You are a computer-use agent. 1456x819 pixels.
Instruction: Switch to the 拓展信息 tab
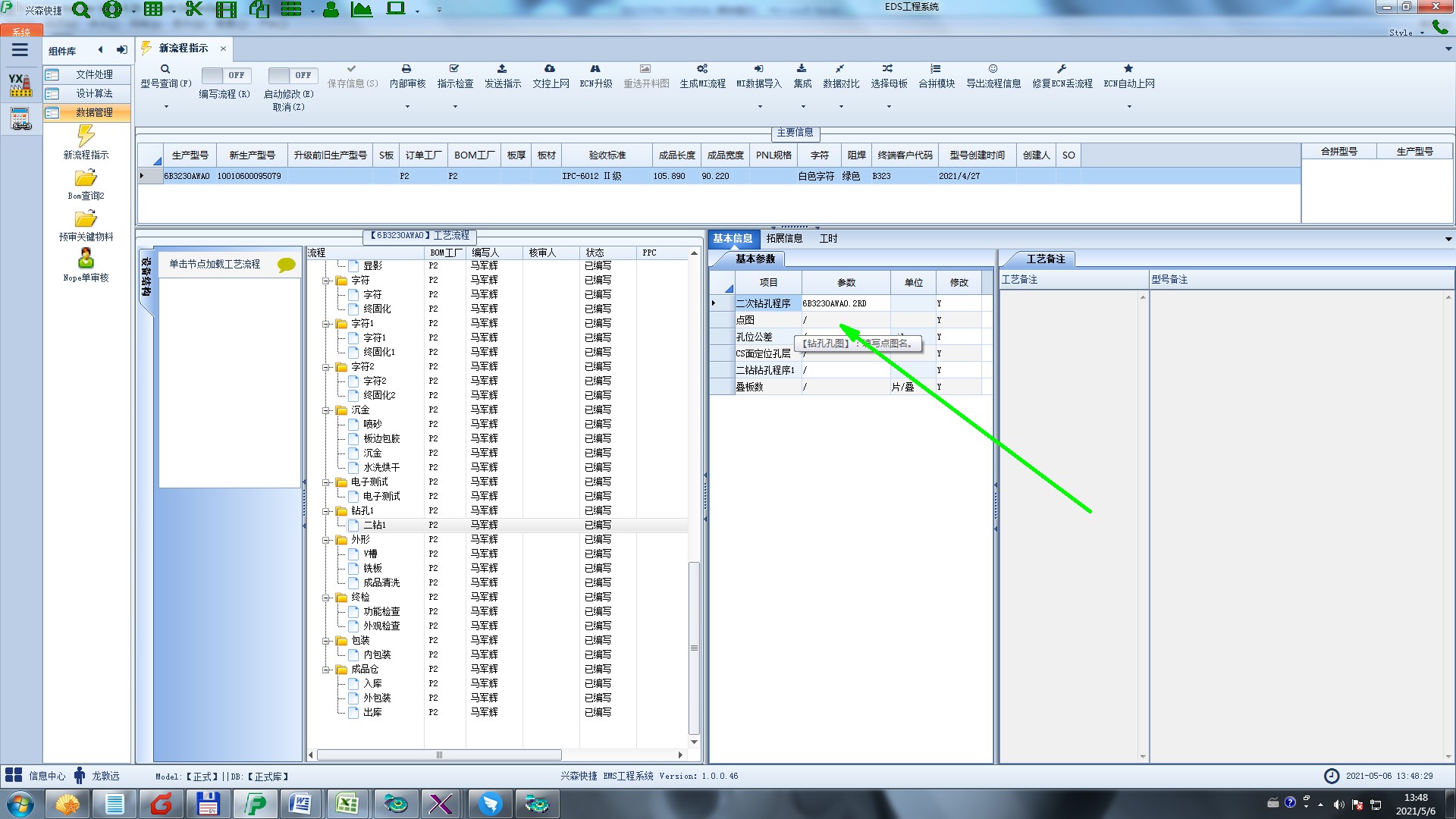[784, 239]
